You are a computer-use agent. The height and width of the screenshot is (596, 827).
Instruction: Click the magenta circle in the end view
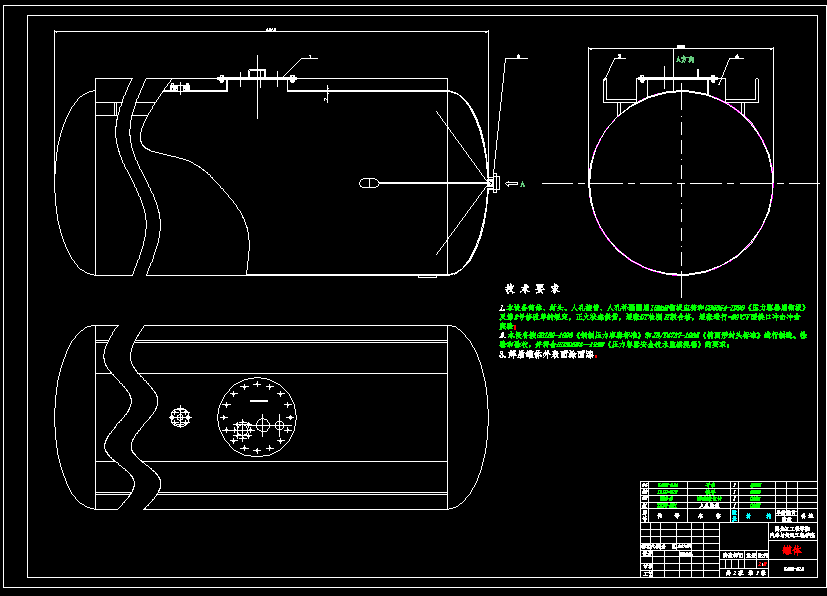[x=681, y=183]
